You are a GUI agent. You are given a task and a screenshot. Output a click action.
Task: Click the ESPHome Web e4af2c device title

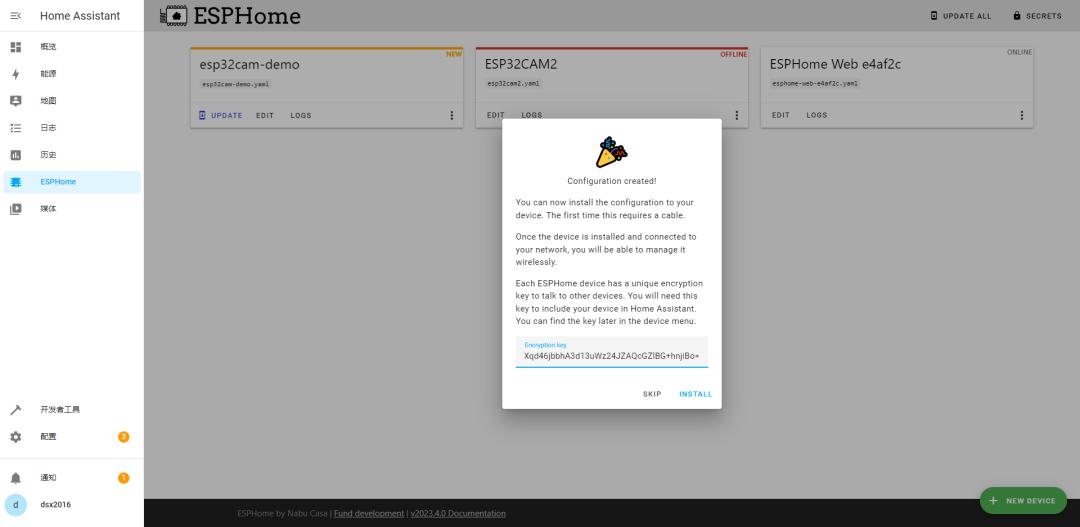coord(835,65)
